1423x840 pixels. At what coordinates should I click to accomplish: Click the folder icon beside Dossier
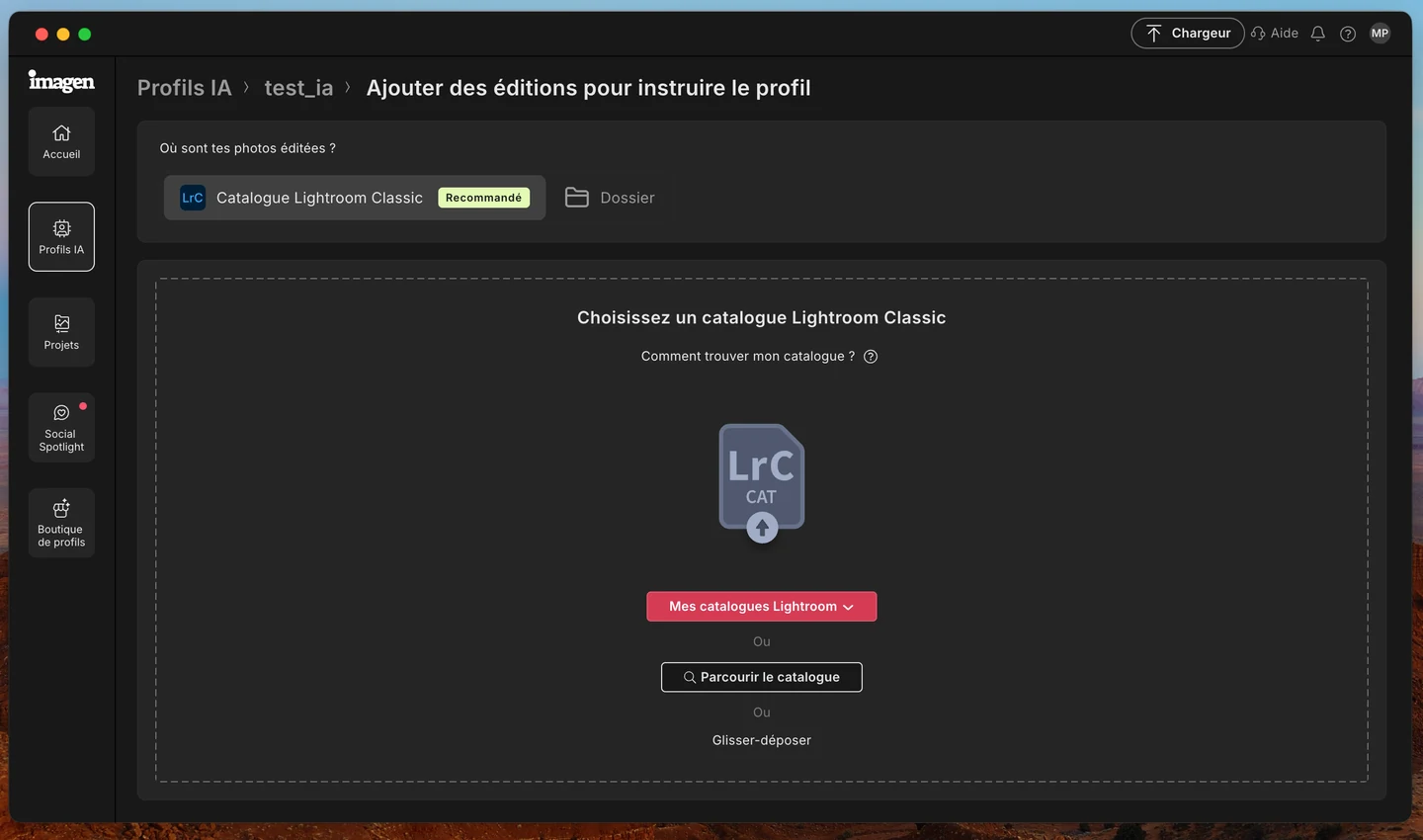click(x=577, y=198)
